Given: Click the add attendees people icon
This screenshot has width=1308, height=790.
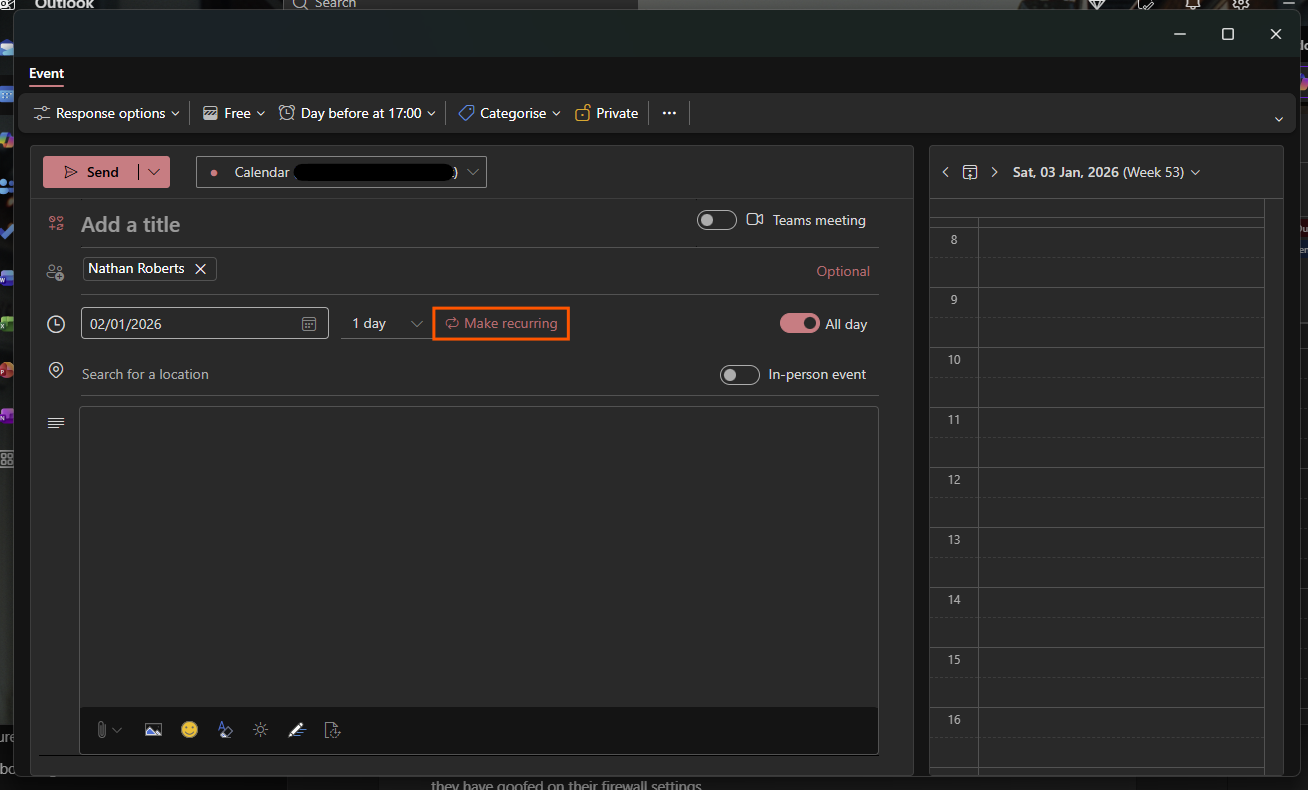Looking at the screenshot, I should [x=56, y=272].
